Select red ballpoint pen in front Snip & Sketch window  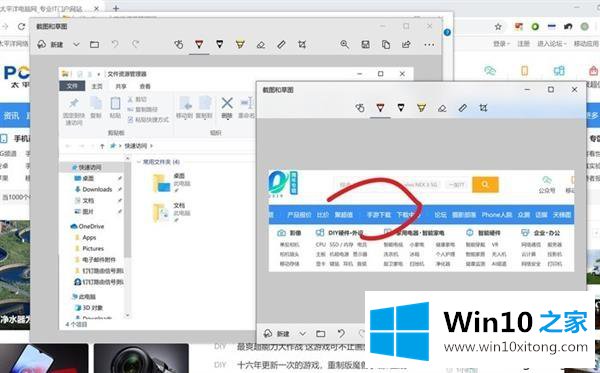tap(380, 108)
